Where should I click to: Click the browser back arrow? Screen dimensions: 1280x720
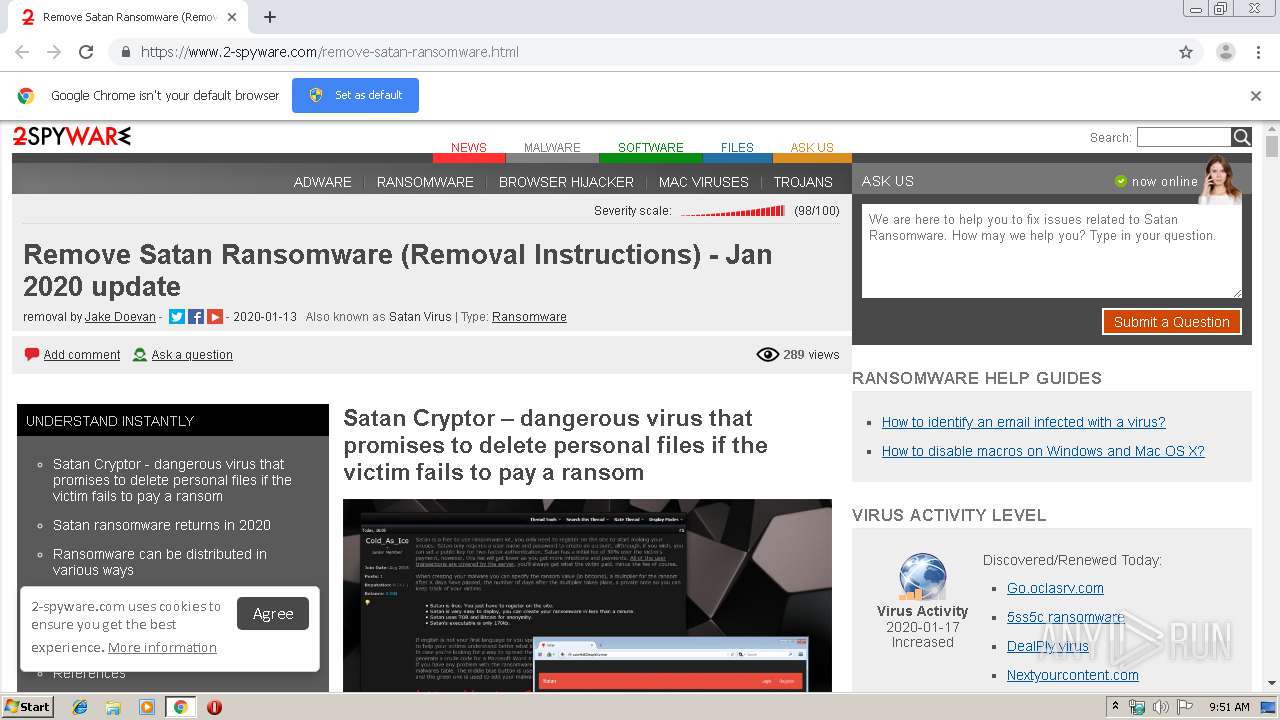coord(22,52)
